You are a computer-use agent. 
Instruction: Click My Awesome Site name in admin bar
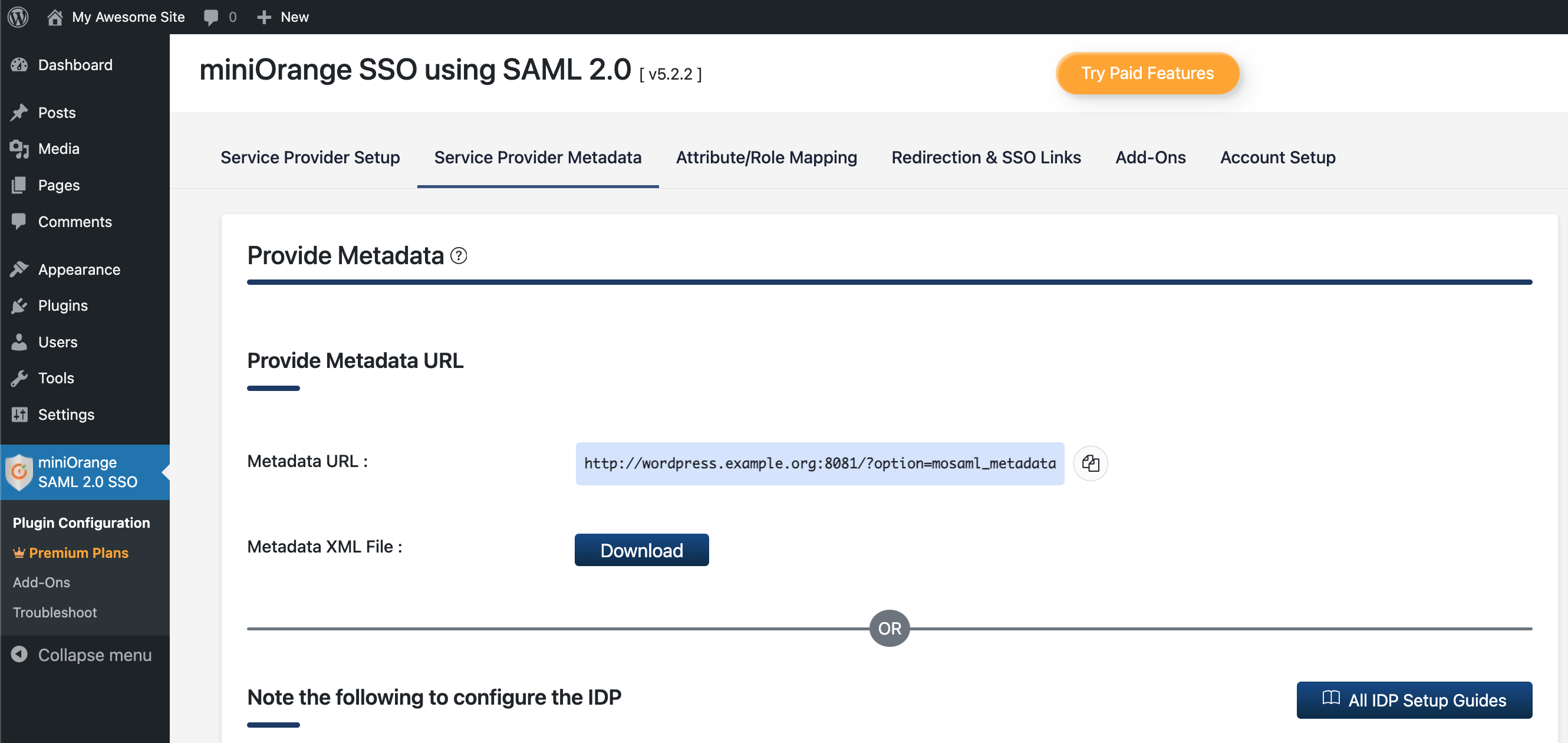[x=129, y=17]
